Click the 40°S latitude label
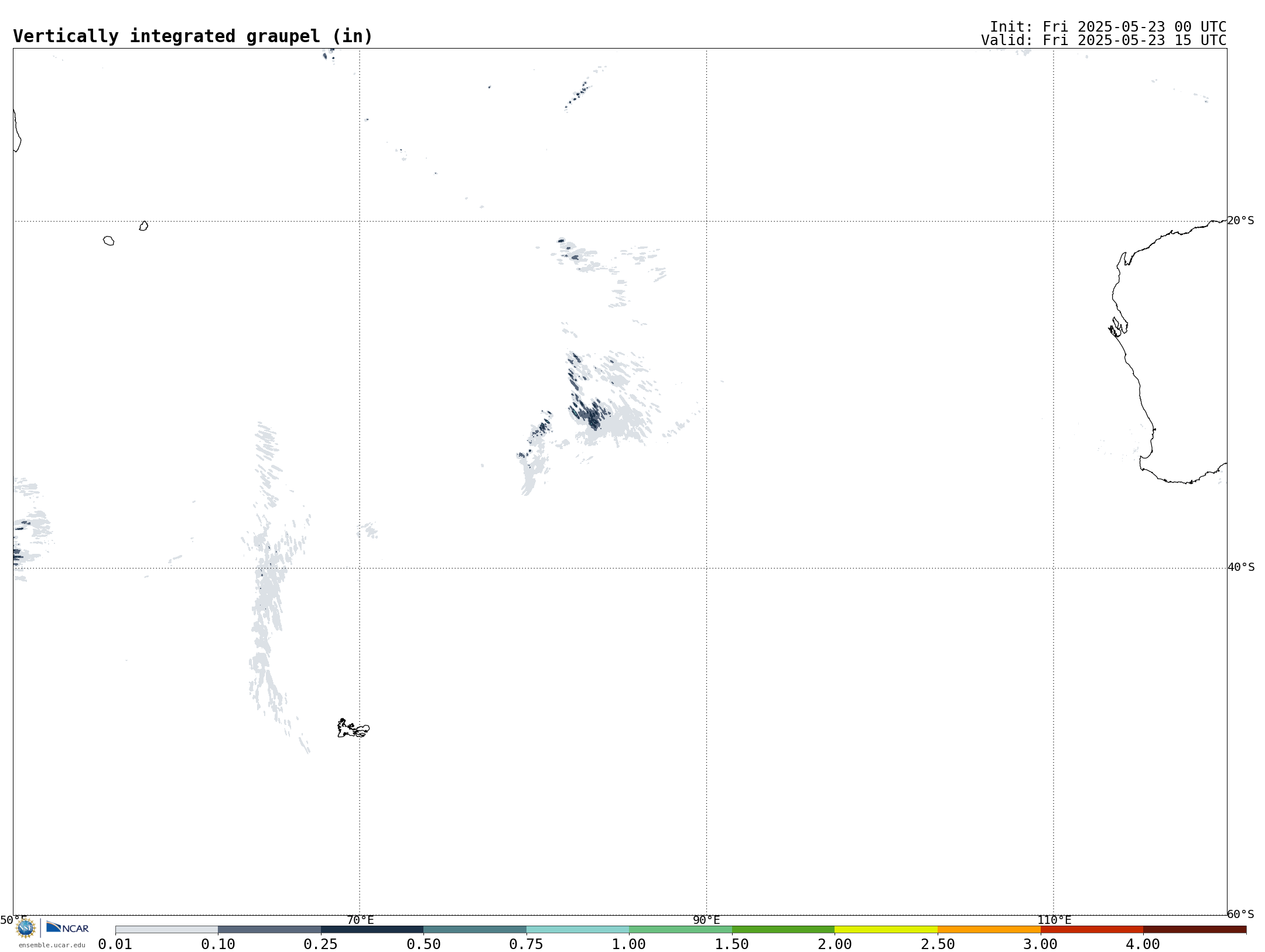Image resolution: width=1265 pixels, height=952 pixels. [1241, 567]
